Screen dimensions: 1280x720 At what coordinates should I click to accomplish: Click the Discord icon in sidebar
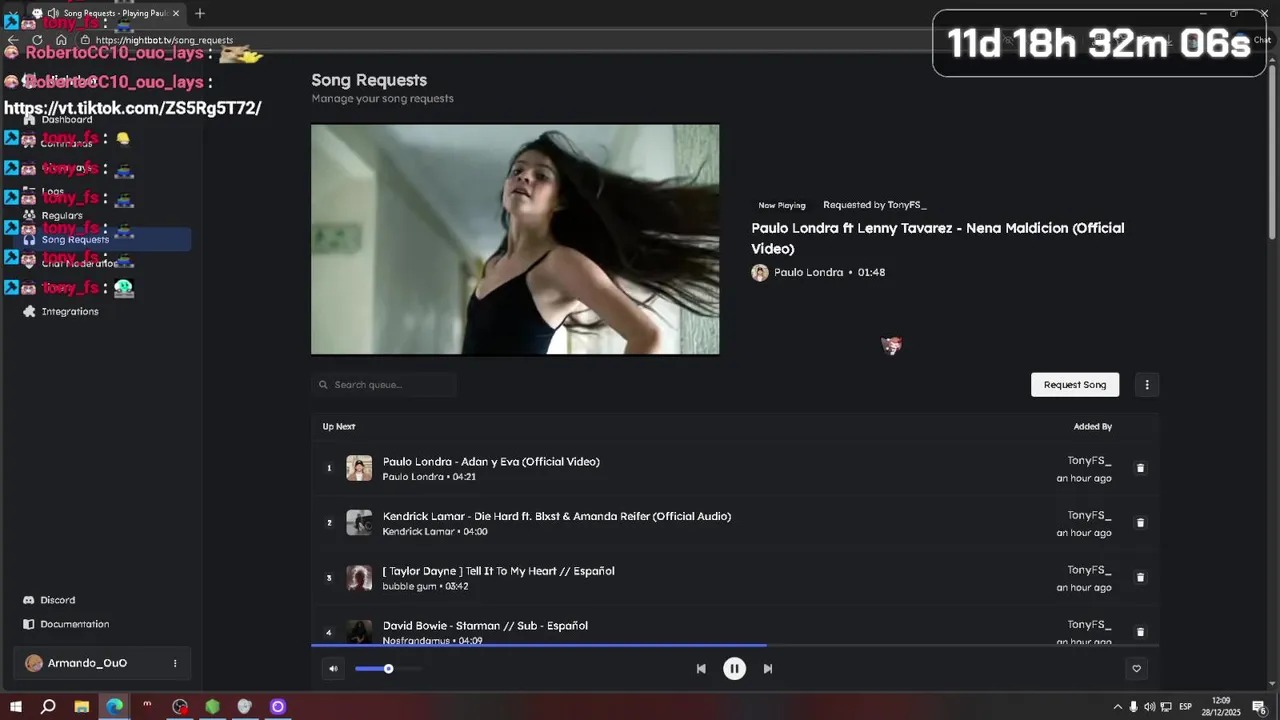pyautogui.click(x=29, y=600)
